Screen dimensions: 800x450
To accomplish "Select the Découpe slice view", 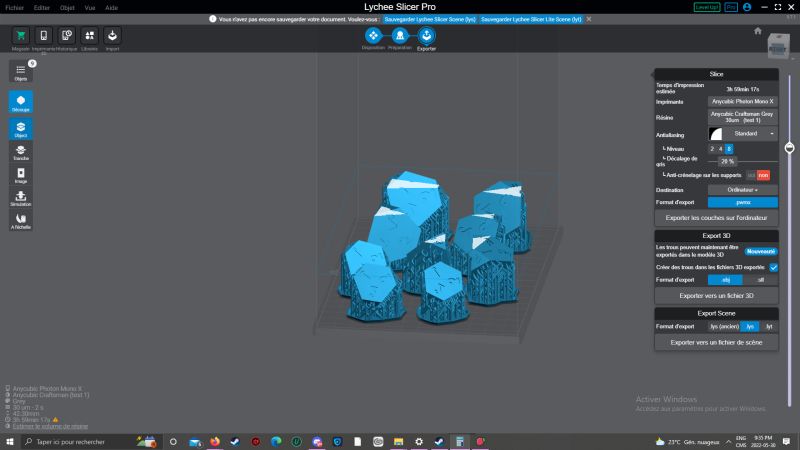I will pyautogui.click(x=21, y=102).
